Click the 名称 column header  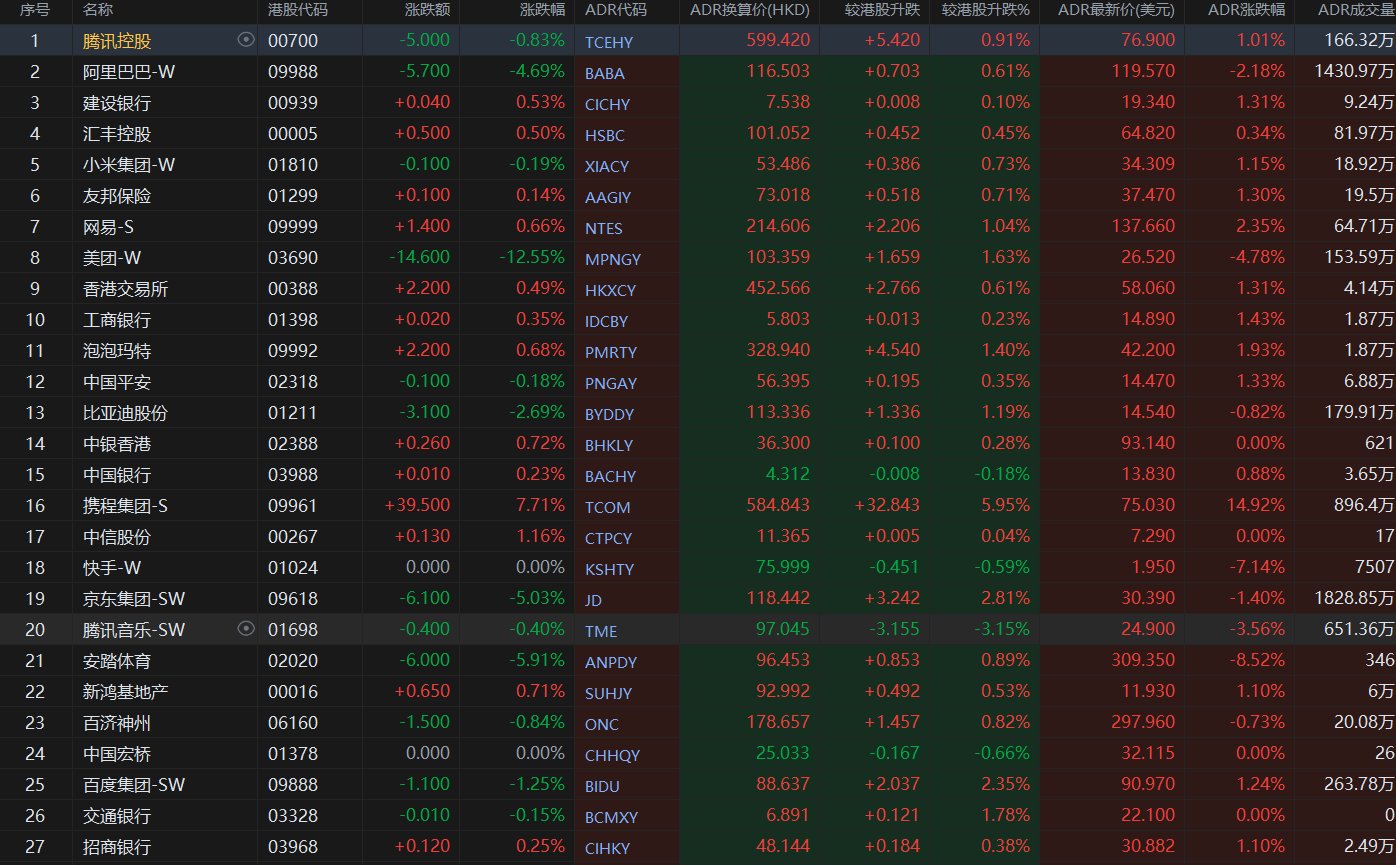(98, 11)
